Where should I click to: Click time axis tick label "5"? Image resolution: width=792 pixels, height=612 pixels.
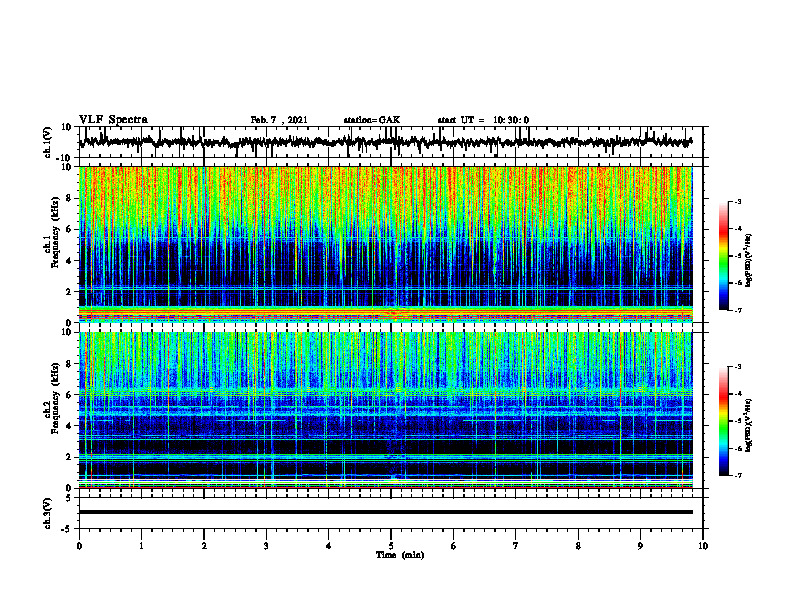coord(391,546)
